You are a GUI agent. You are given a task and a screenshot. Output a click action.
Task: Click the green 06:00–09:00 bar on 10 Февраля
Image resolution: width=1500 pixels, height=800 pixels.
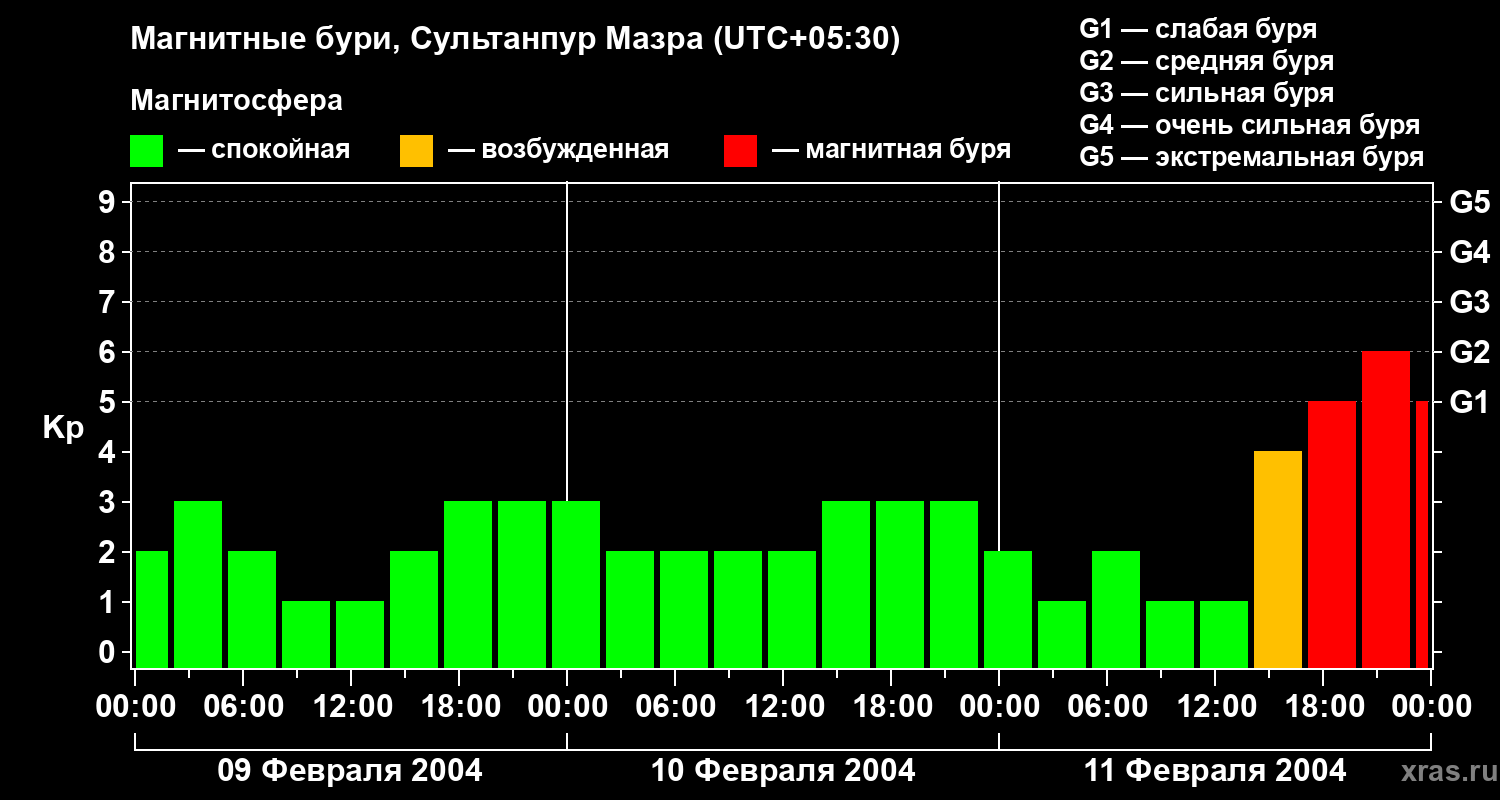click(684, 609)
